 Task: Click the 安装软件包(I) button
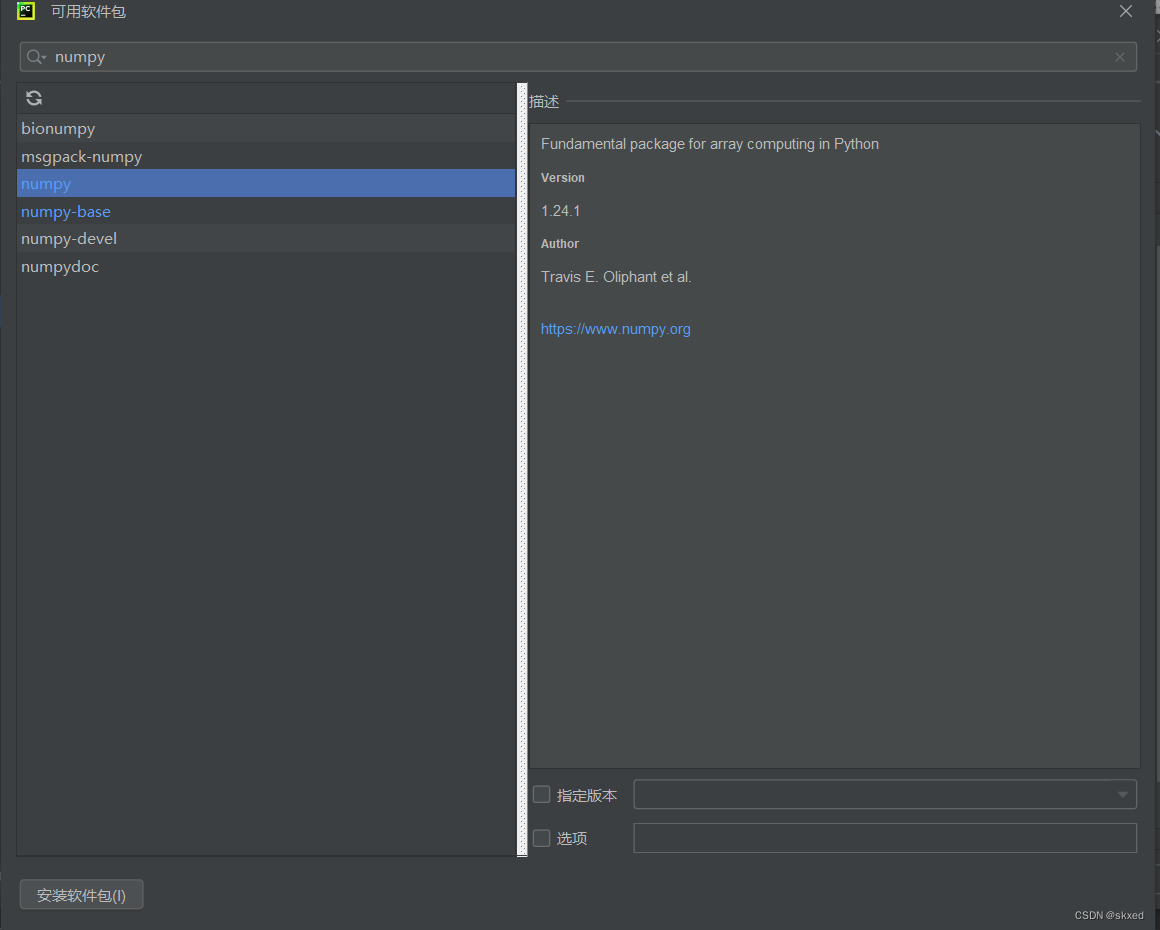click(x=81, y=895)
